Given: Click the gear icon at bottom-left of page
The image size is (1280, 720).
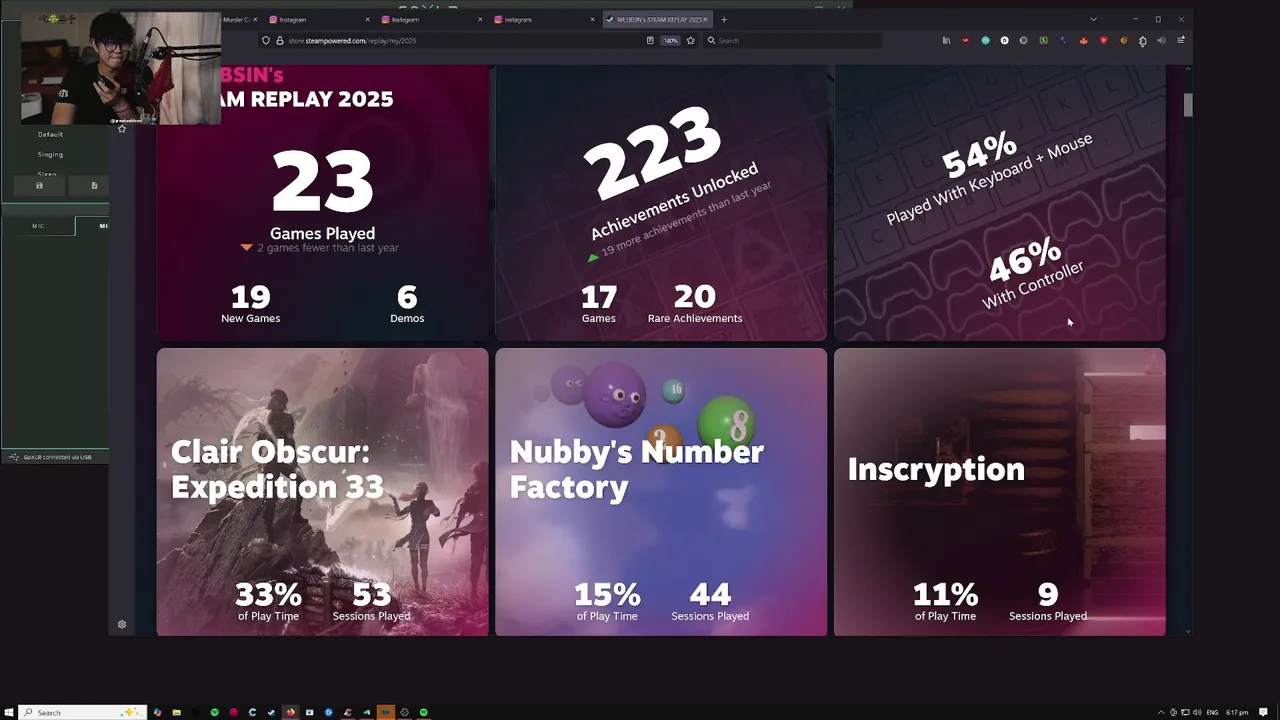Looking at the screenshot, I should pyautogui.click(x=122, y=624).
